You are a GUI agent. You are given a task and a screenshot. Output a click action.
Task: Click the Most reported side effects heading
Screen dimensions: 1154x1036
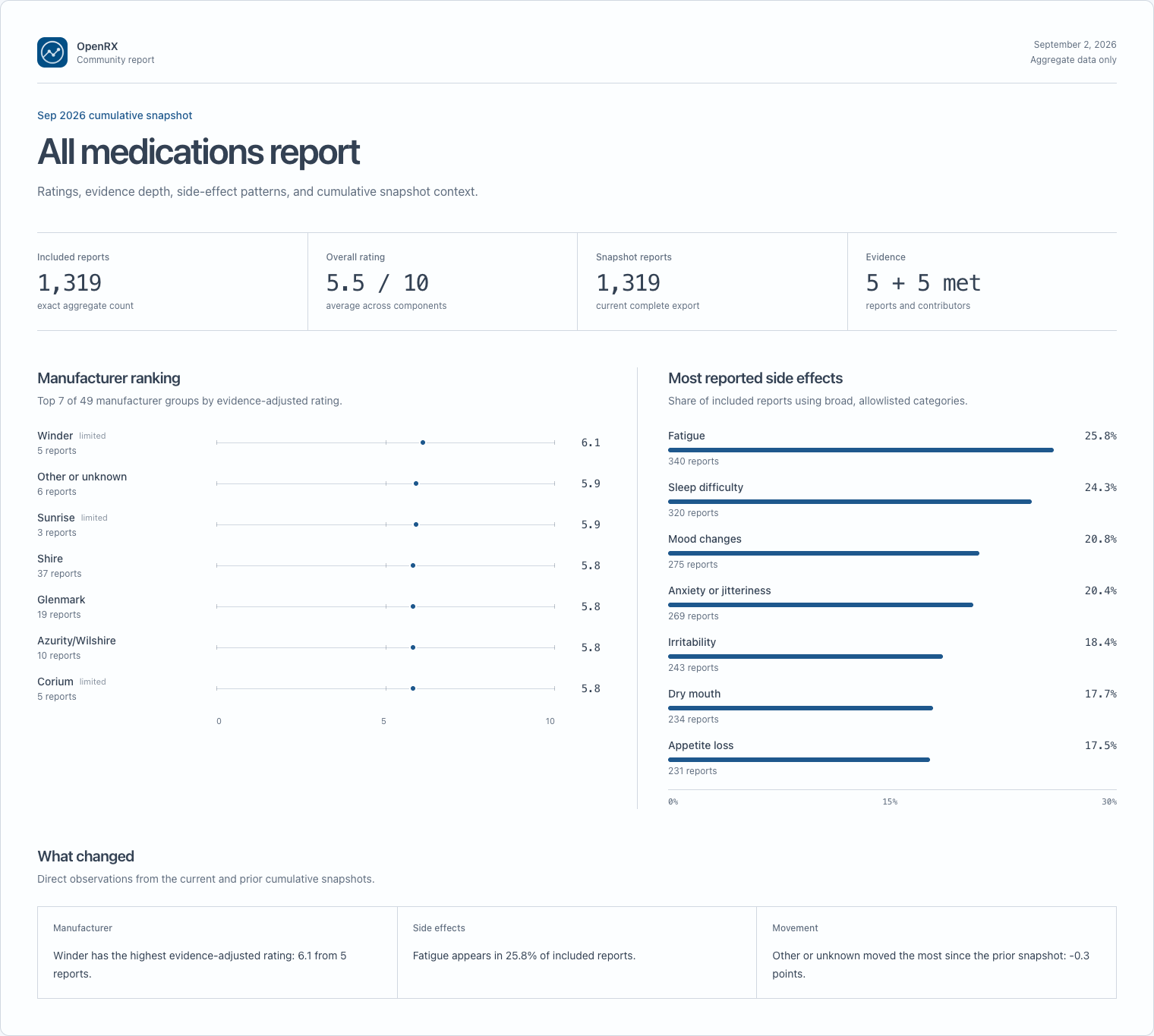coord(755,378)
